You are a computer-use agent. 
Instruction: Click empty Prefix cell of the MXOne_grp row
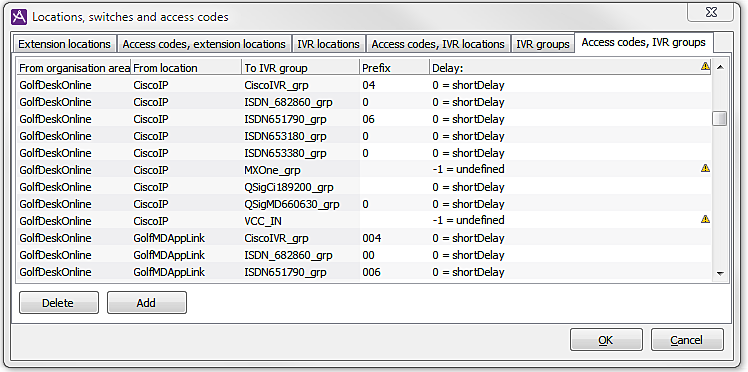(x=395, y=170)
